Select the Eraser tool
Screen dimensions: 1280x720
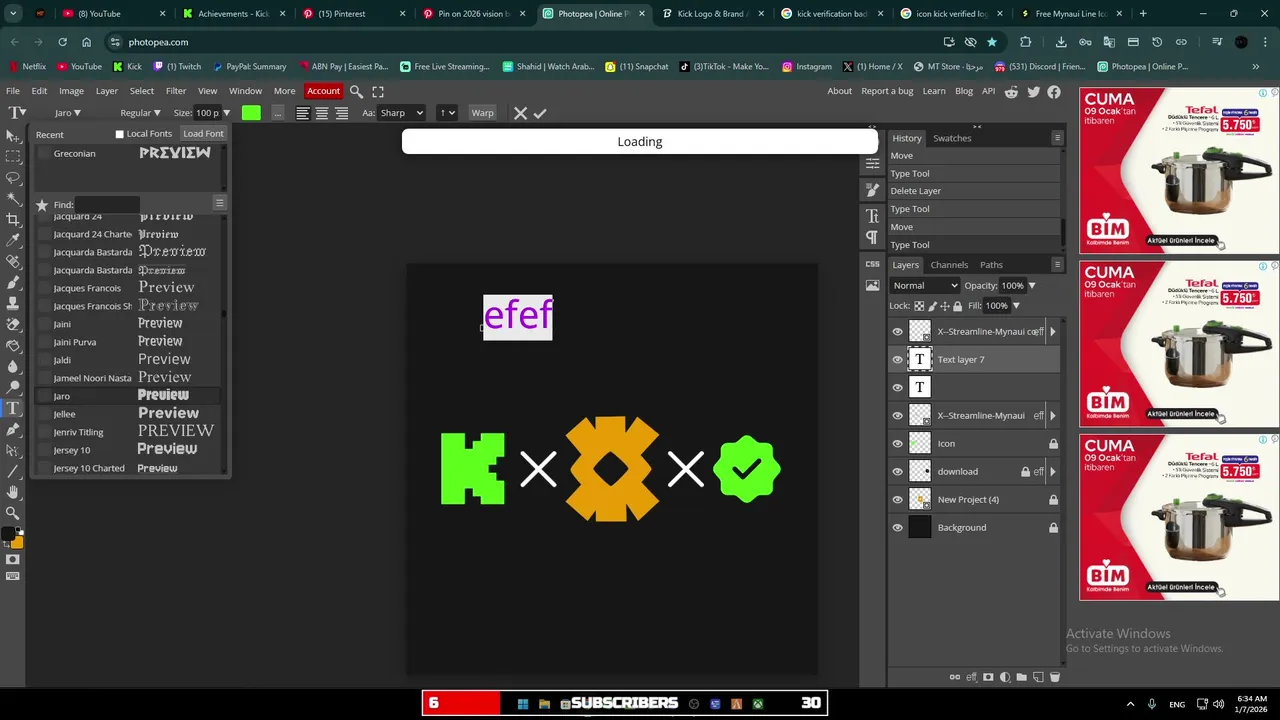13,324
